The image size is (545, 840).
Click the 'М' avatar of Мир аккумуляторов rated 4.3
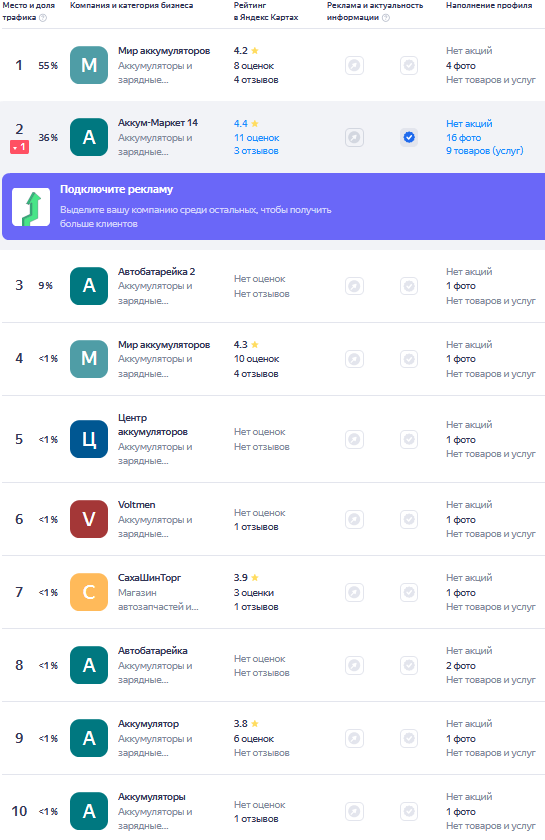[89, 358]
